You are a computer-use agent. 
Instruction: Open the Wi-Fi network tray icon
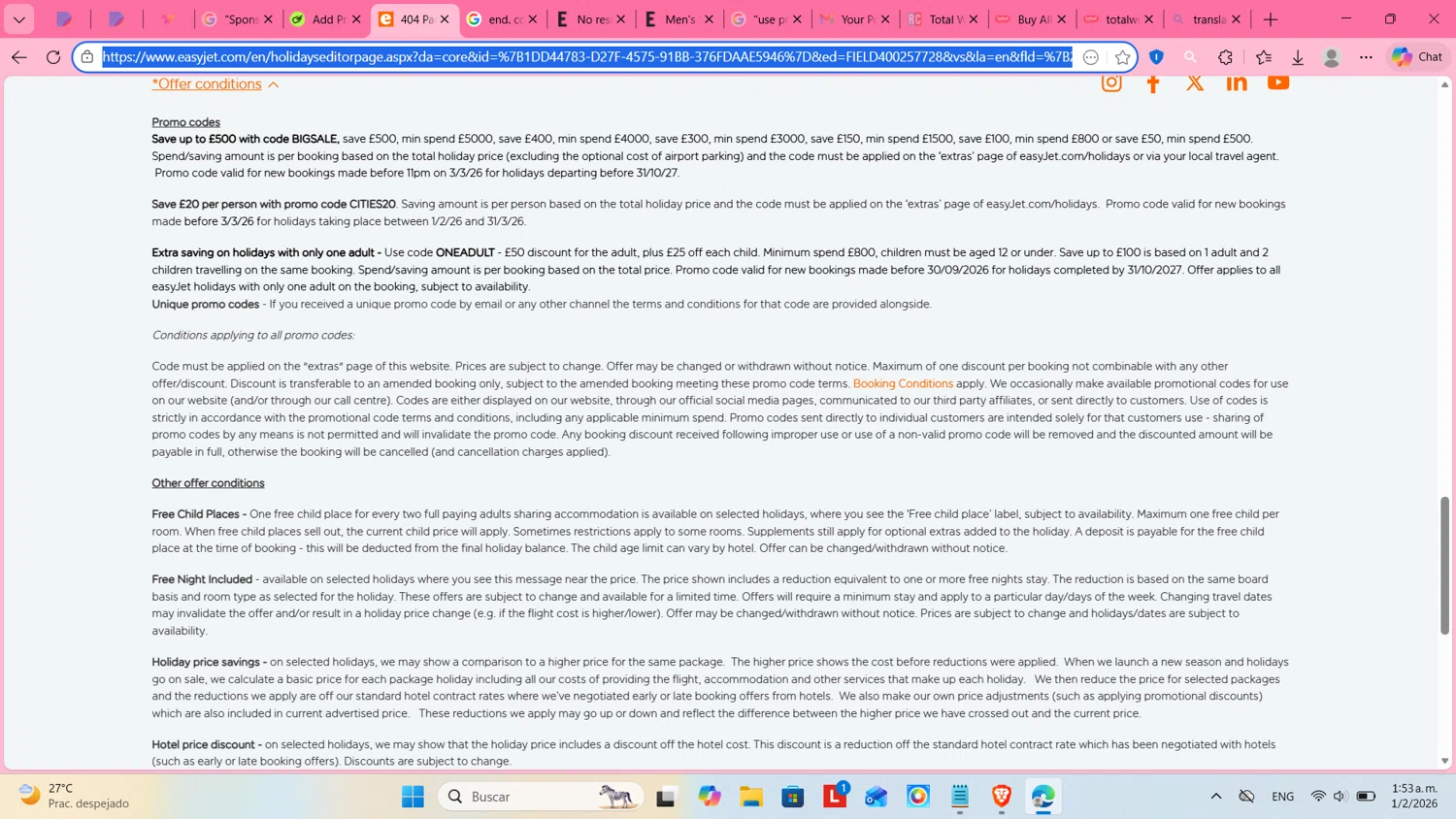click(x=1318, y=797)
